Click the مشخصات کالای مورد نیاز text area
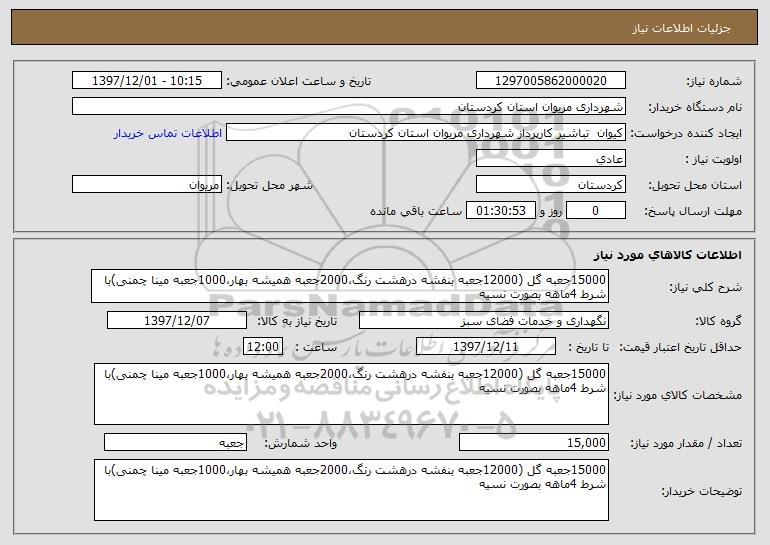Screen dimensions: 770x545 [x=351, y=394]
